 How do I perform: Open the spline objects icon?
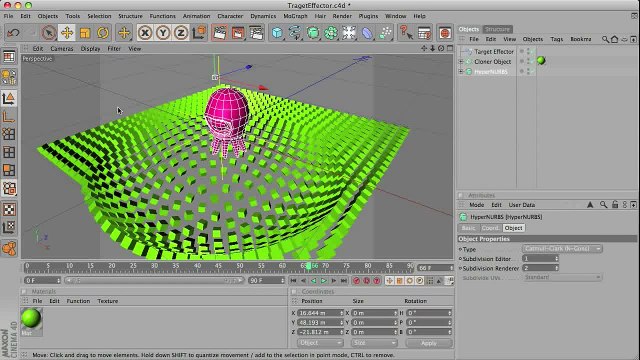tap(295, 33)
